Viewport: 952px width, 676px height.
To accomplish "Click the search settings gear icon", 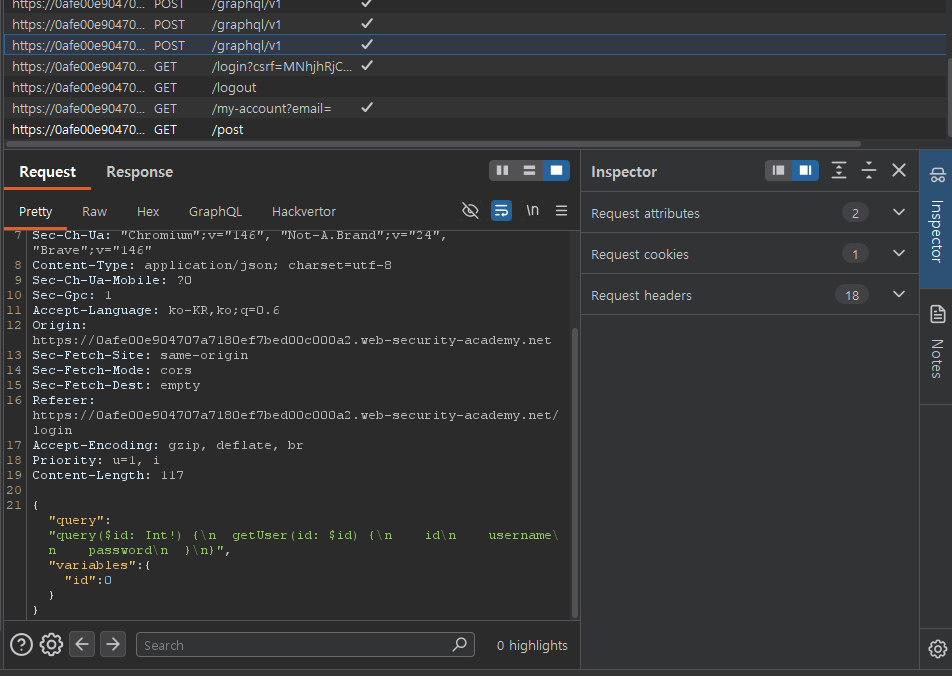I will [51, 645].
